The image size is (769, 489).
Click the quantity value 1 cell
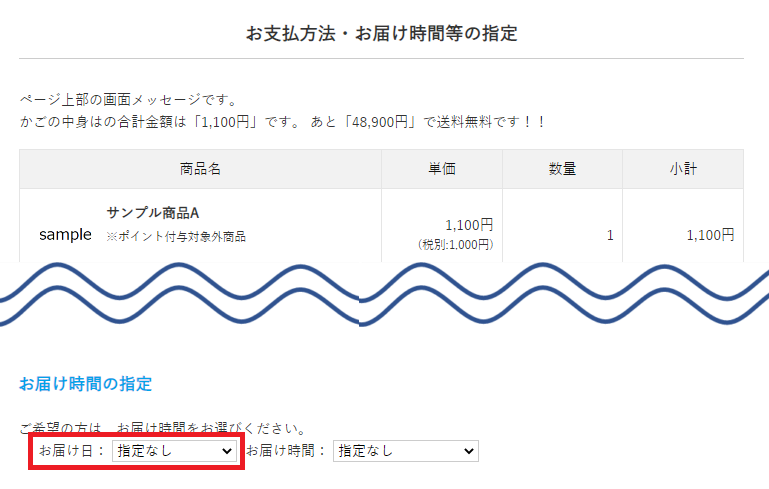coord(609,235)
